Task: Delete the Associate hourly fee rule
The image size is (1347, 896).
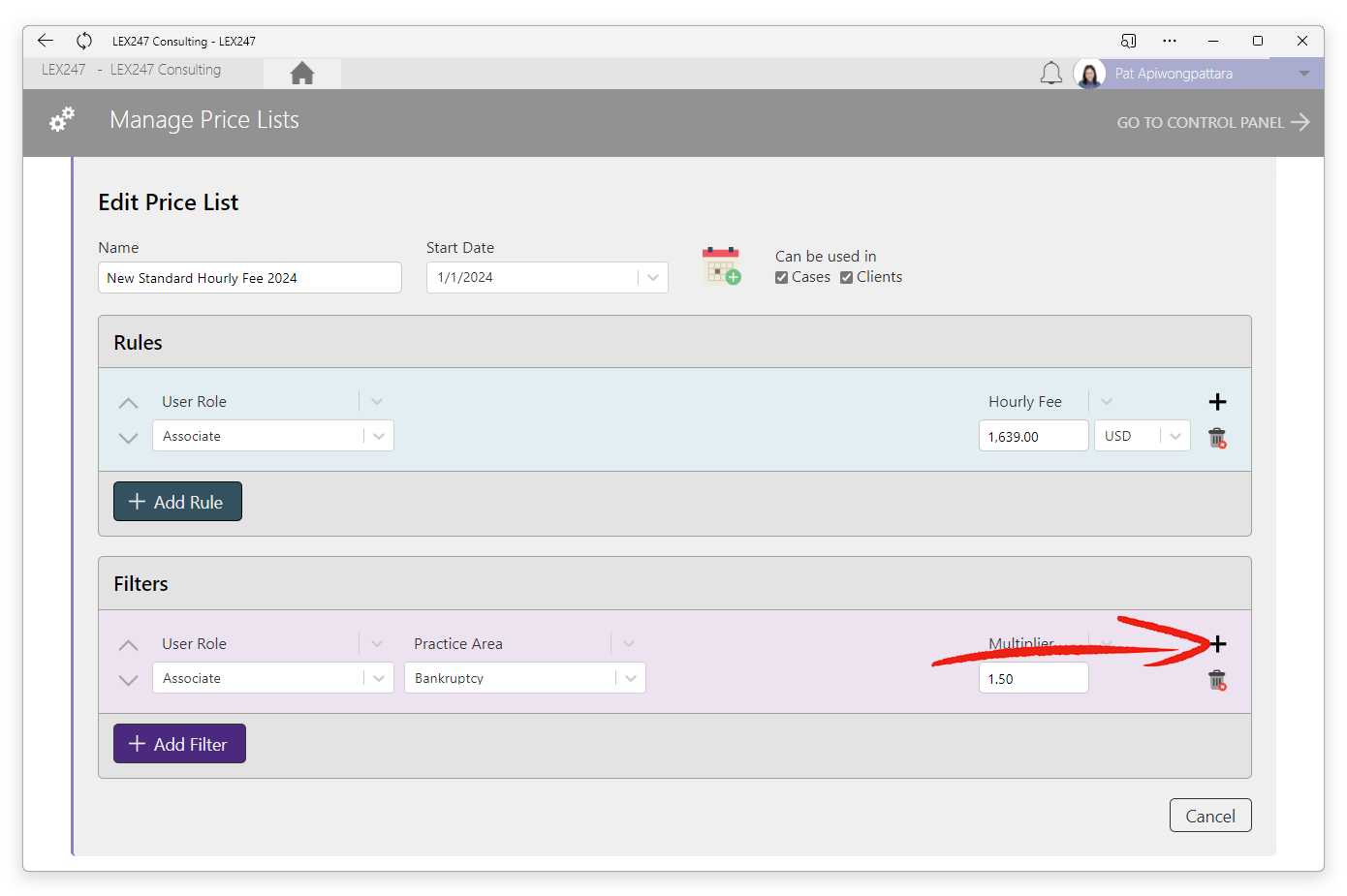Action: click(x=1218, y=438)
